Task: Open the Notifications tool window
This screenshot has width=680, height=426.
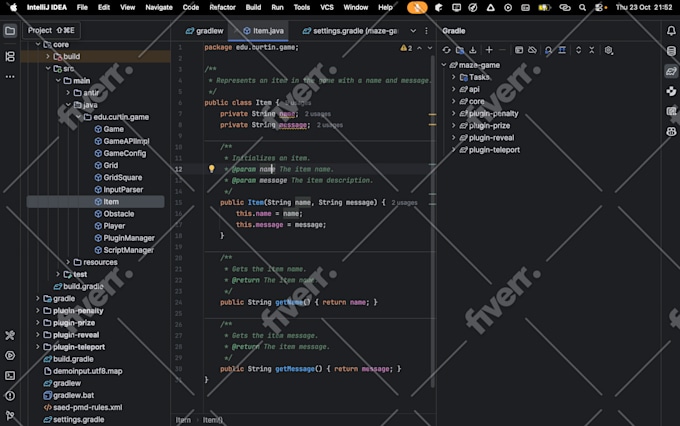Action: point(671,31)
